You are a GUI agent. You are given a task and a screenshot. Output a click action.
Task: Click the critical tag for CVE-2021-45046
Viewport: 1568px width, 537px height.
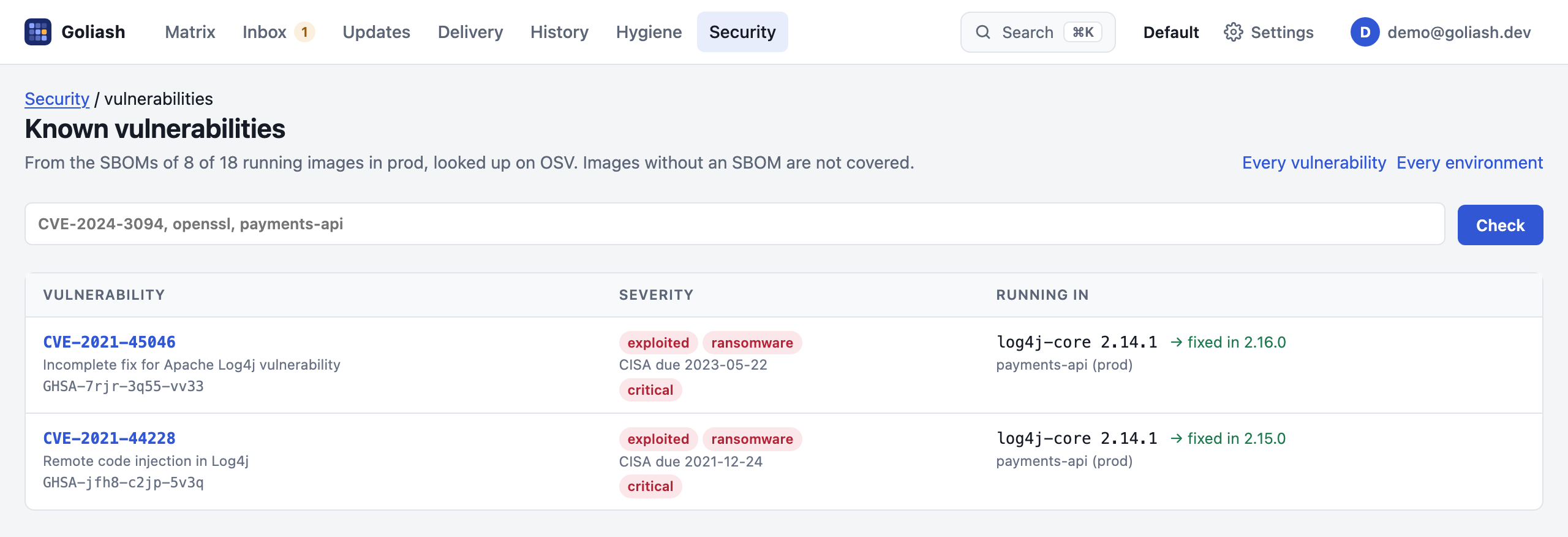click(x=650, y=390)
